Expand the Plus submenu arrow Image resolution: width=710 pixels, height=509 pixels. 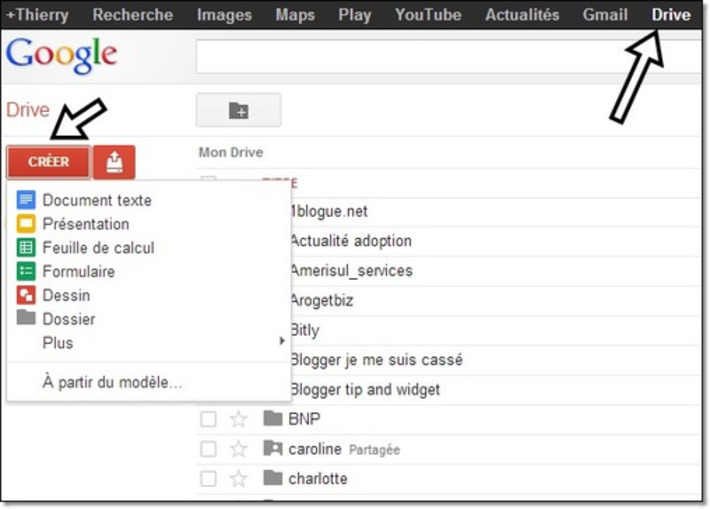[x=282, y=341]
